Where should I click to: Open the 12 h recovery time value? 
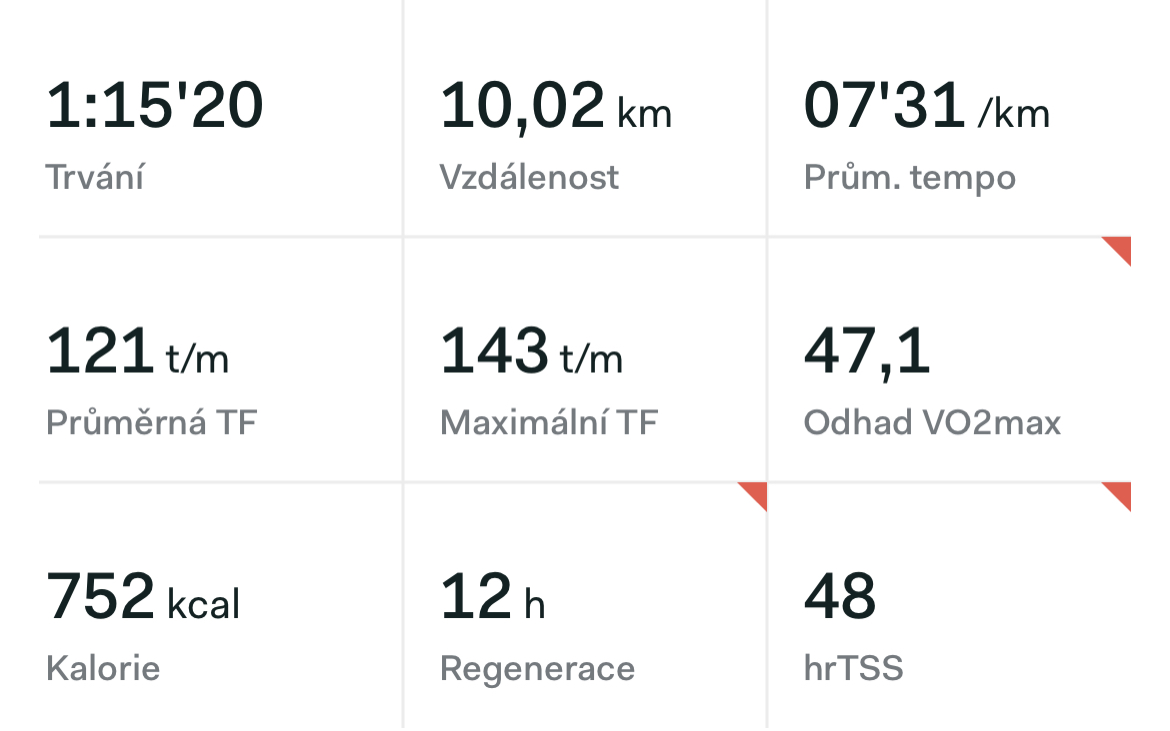[x=492, y=596]
